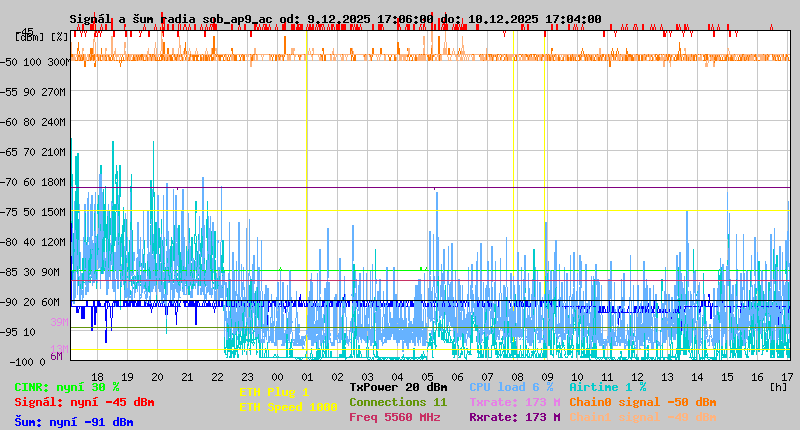Click the Connections 11 legend entry
Screen dimensions: 800x430
tap(398, 402)
